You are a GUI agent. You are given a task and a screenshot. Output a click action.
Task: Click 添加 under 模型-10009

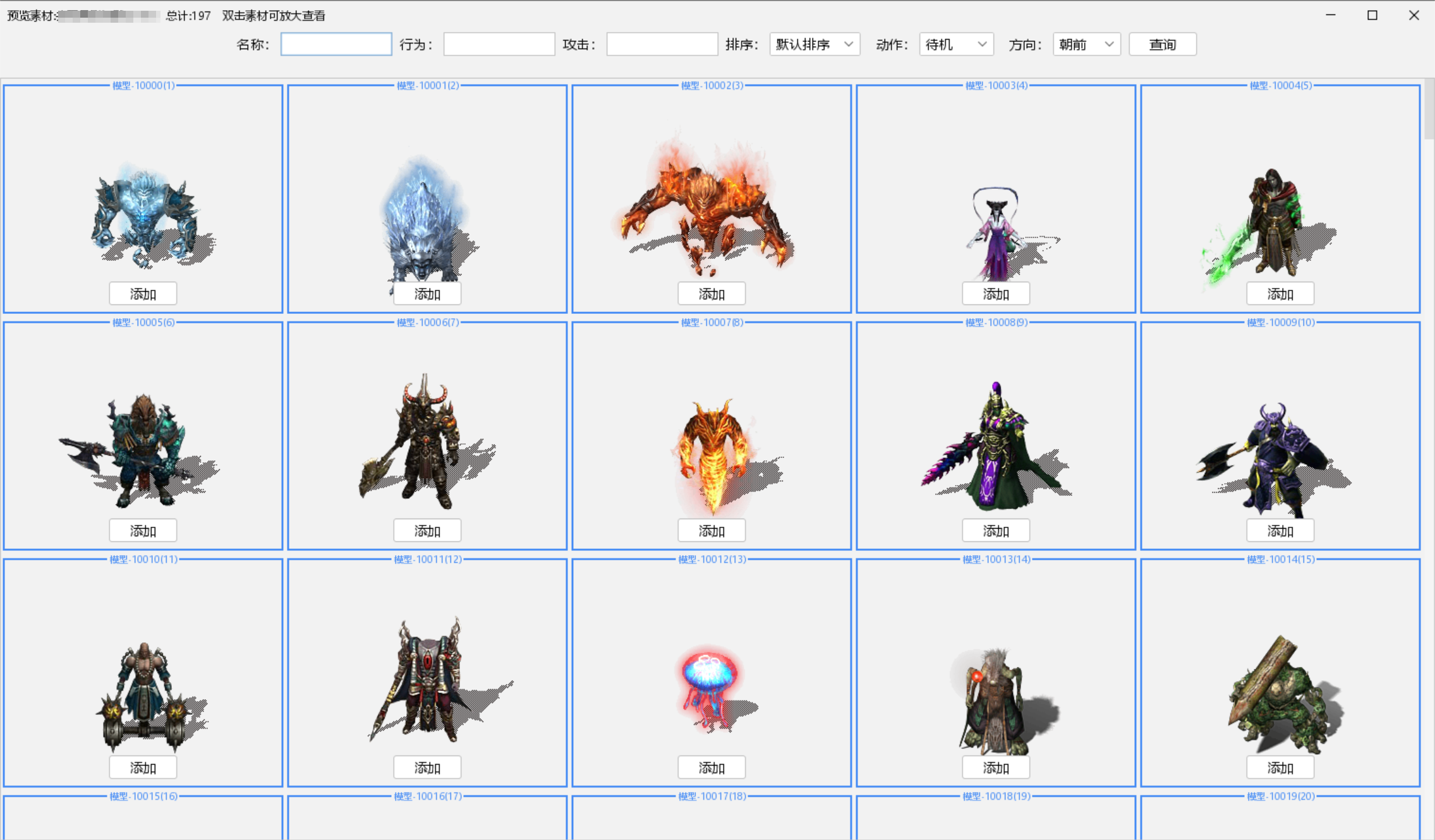[x=1280, y=531]
